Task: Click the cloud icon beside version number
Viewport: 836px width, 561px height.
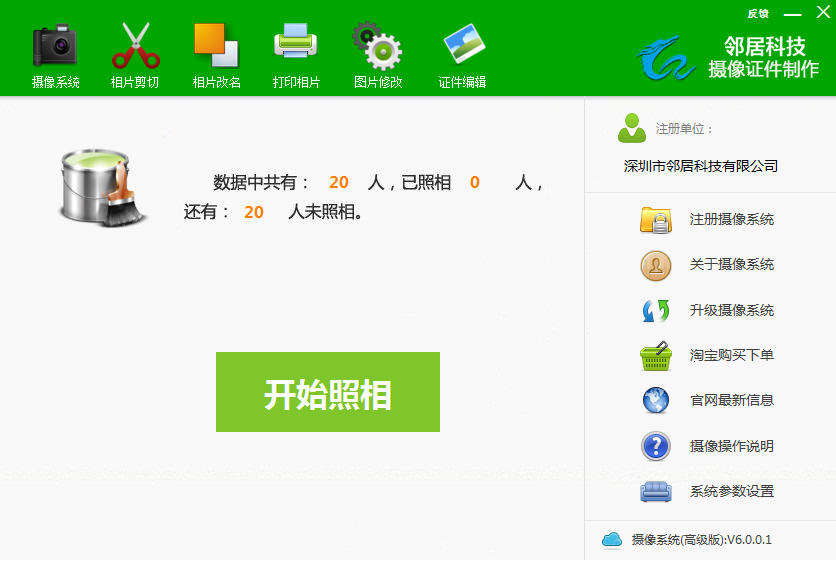Action: pos(612,540)
